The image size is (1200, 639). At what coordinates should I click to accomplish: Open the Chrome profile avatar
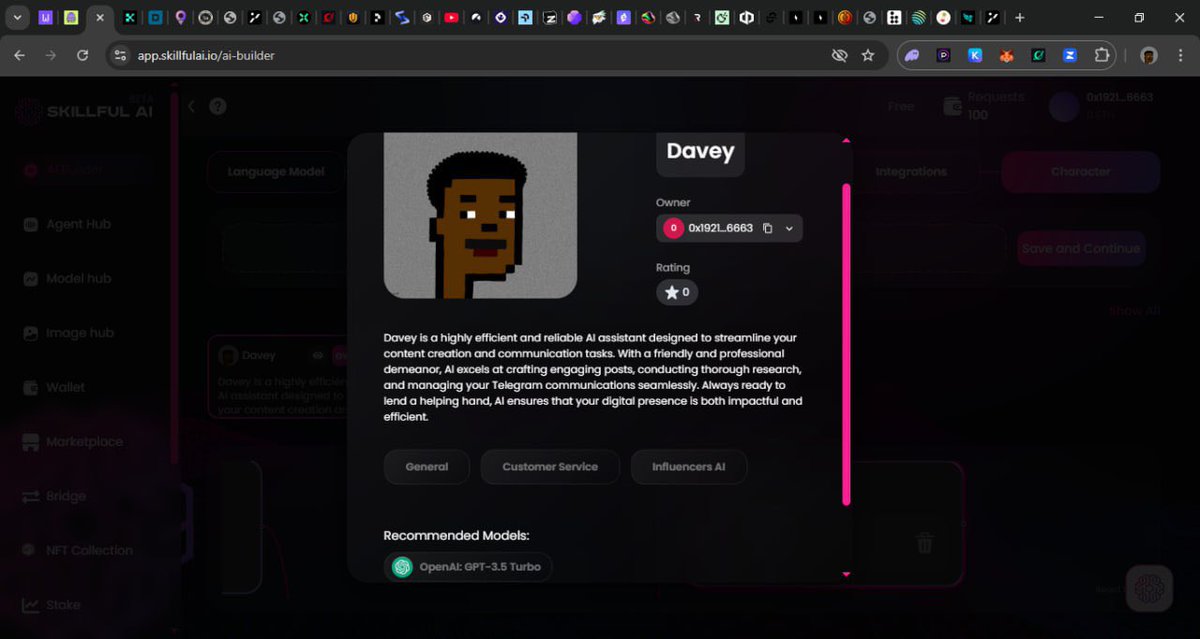(1149, 56)
